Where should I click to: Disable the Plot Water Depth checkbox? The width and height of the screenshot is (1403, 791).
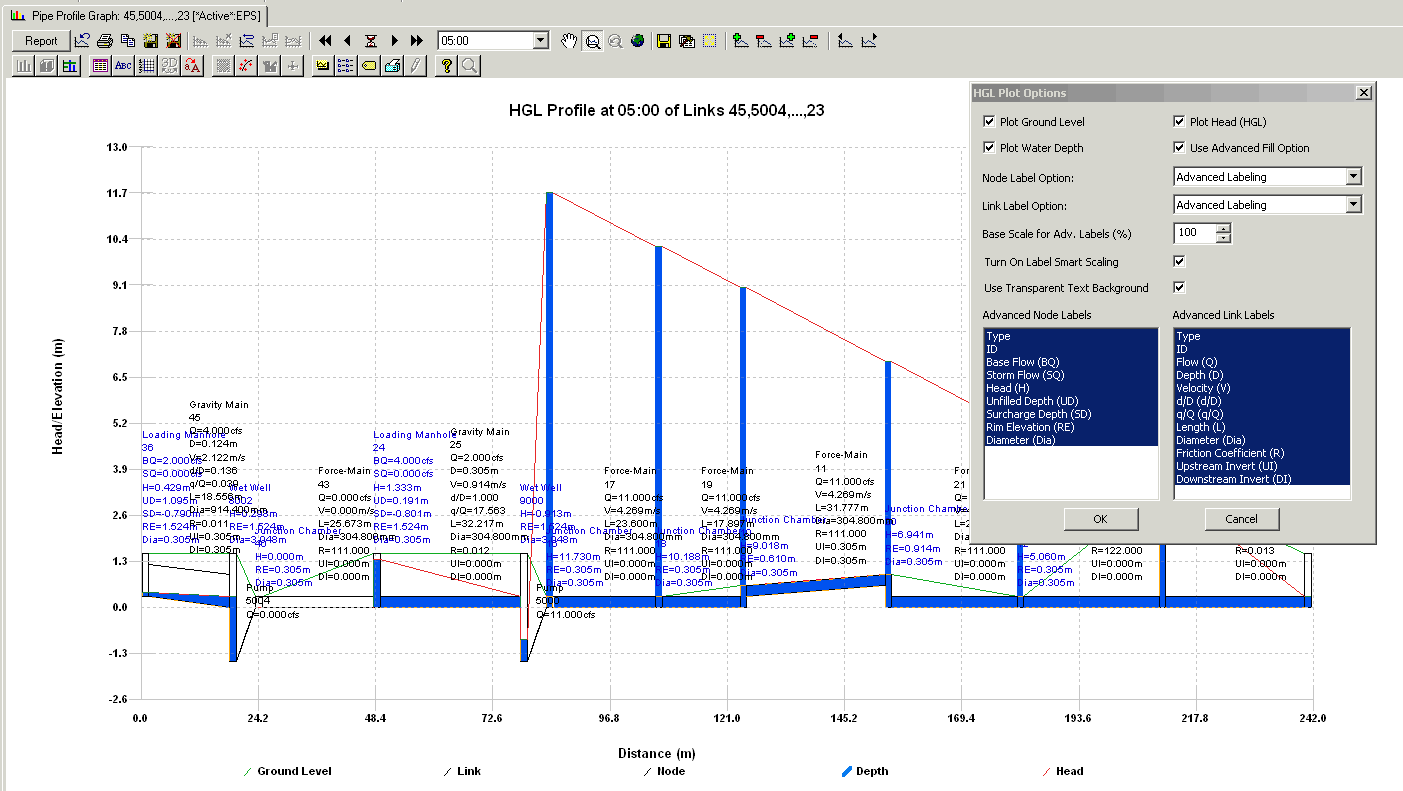(x=988, y=147)
